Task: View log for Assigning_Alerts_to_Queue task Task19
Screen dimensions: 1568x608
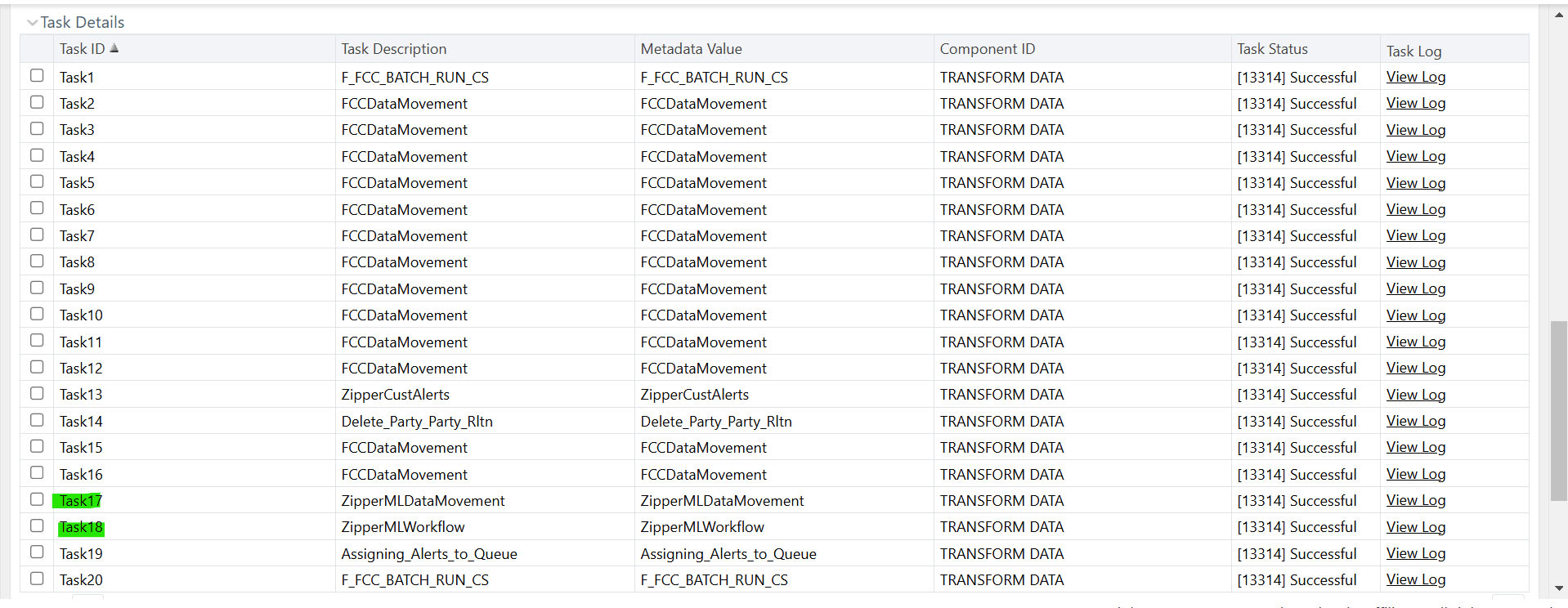Action: pyautogui.click(x=1415, y=553)
